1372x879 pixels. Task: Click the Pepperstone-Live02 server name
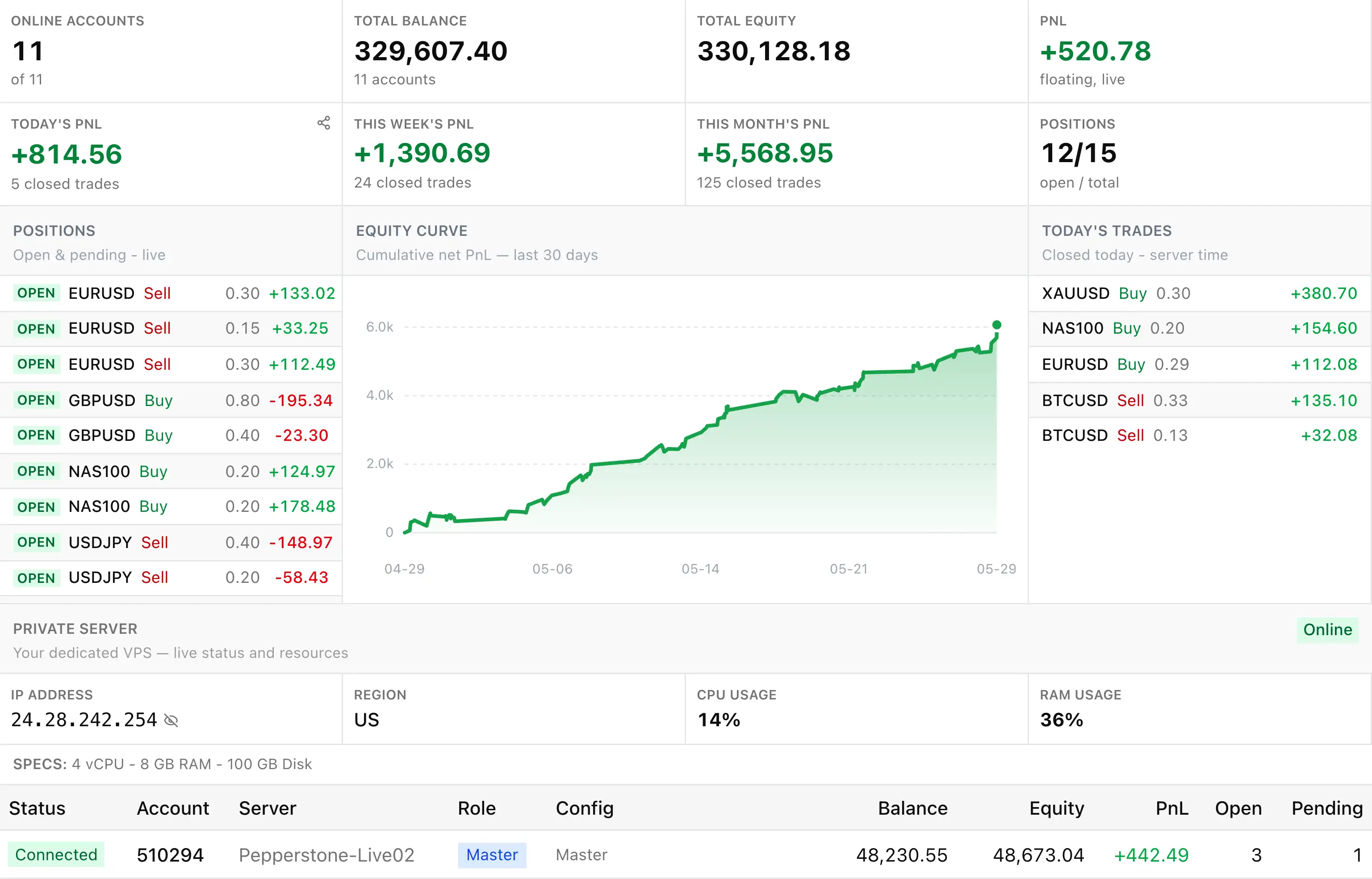click(x=326, y=854)
